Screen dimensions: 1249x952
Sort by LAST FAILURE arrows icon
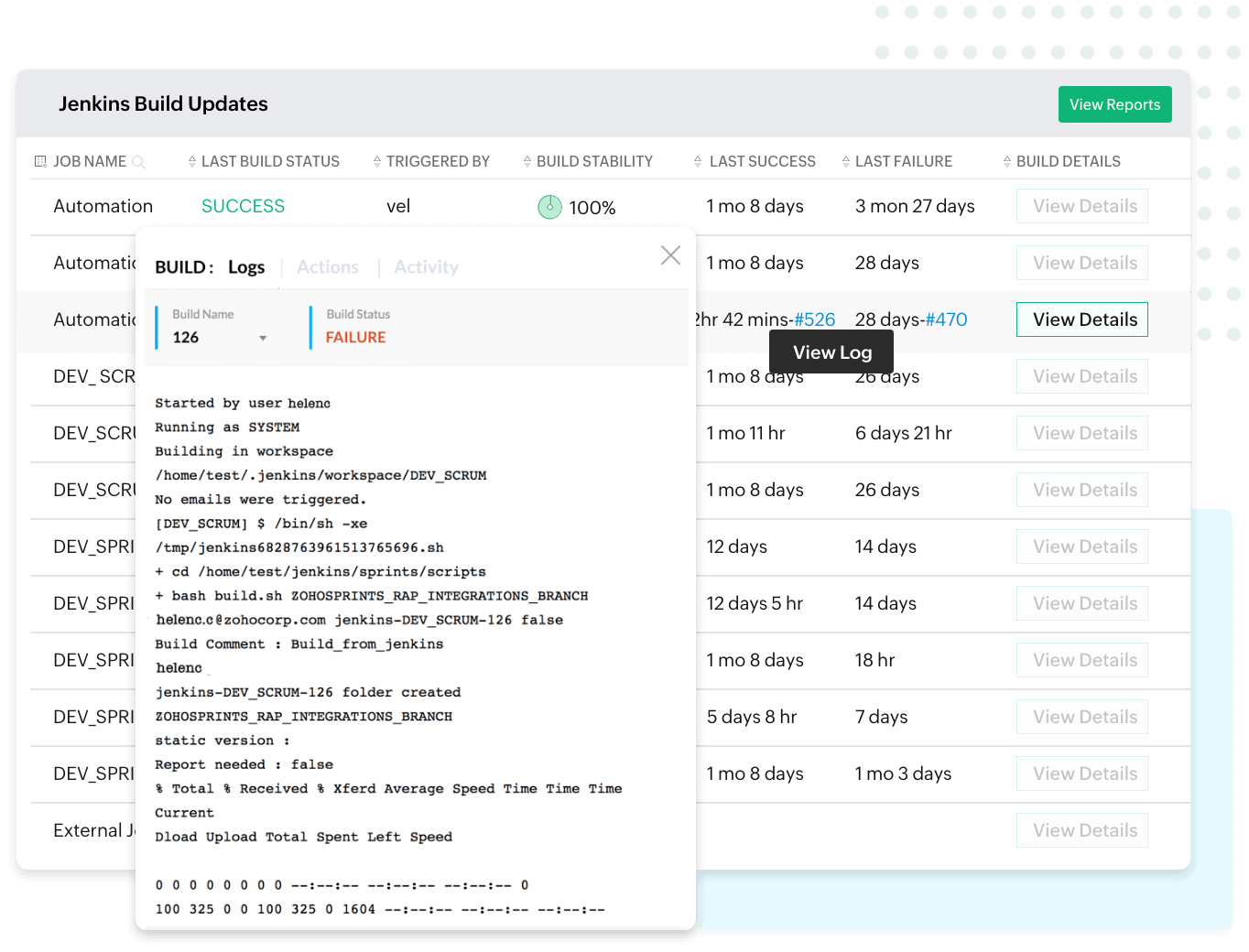pos(846,161)
